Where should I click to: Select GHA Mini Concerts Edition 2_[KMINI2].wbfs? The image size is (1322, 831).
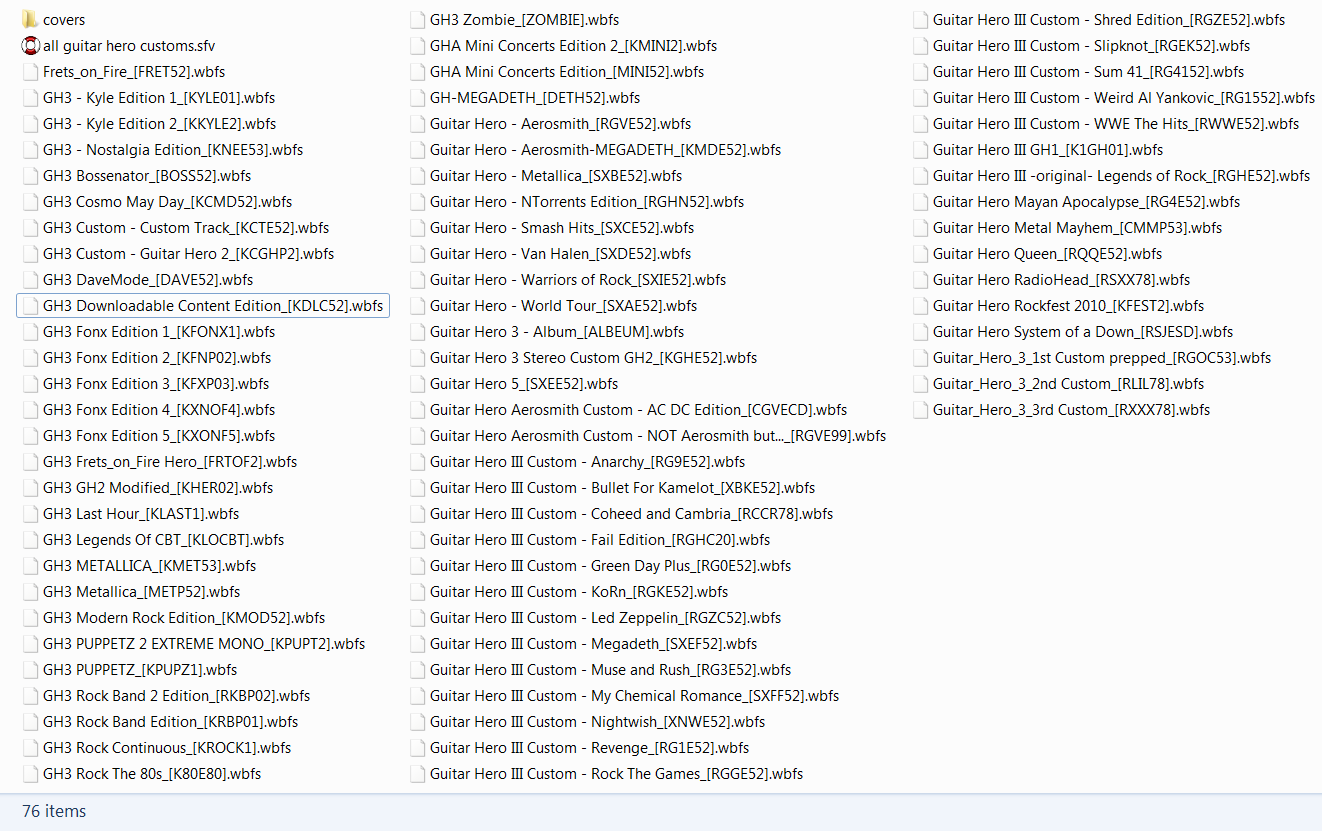[573, 46]
